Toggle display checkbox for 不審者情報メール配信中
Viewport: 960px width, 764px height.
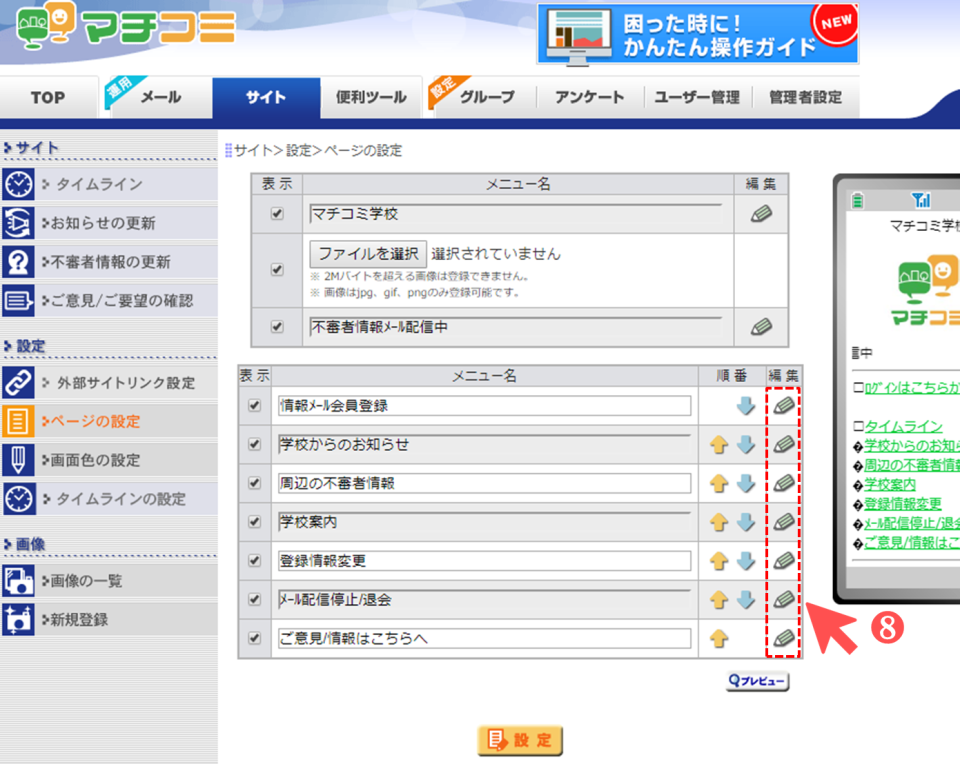coord(277,326)
